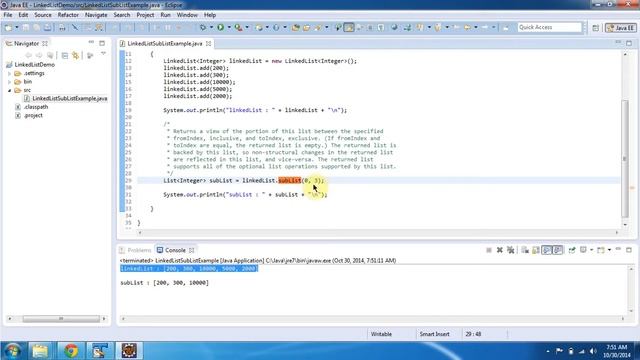Maximize the editor area
The image size is (640, 360).
629,43
